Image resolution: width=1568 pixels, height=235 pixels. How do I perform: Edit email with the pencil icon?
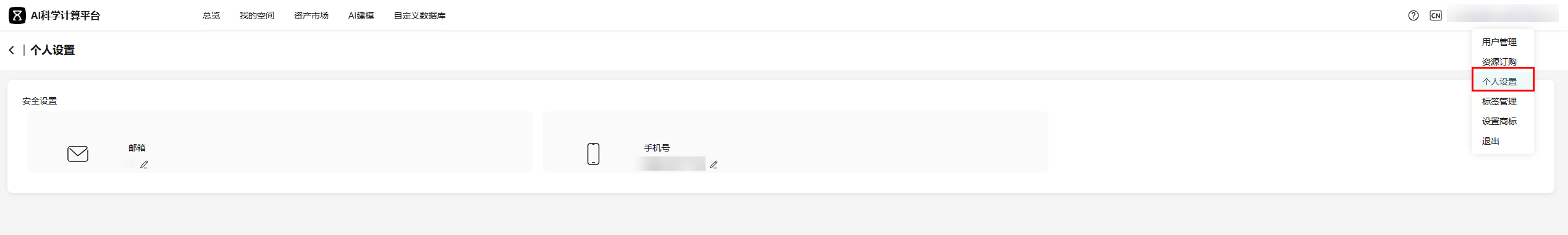tap(144, 164)
